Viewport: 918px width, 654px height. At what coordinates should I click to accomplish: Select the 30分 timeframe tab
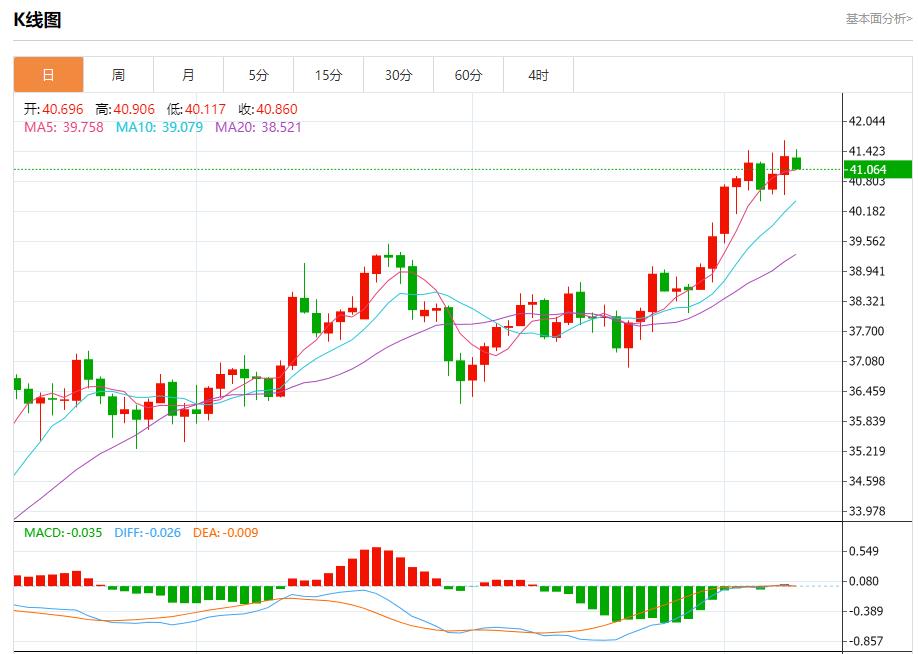tap(397, 74)
